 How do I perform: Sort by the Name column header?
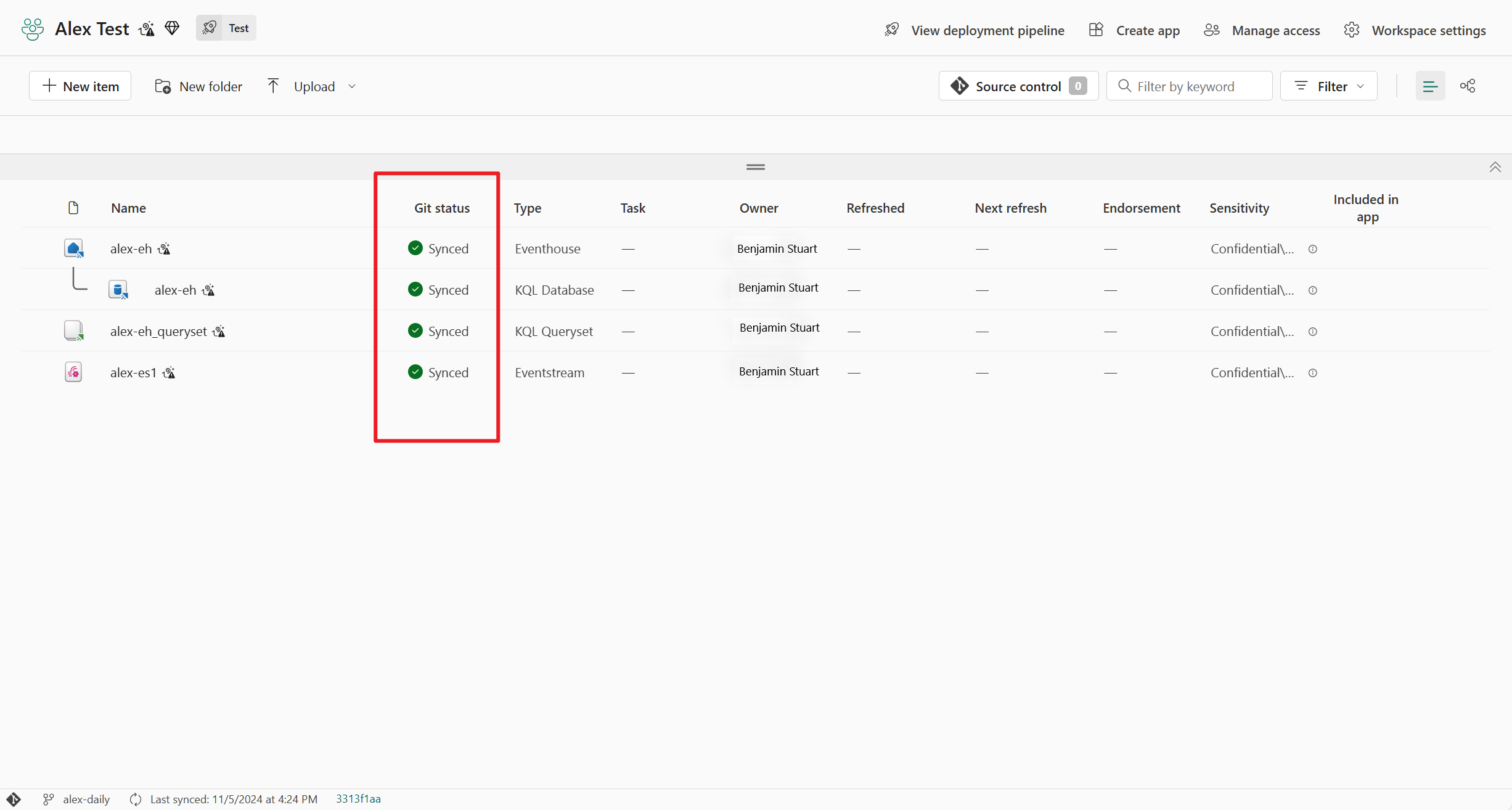coord(128,208)
